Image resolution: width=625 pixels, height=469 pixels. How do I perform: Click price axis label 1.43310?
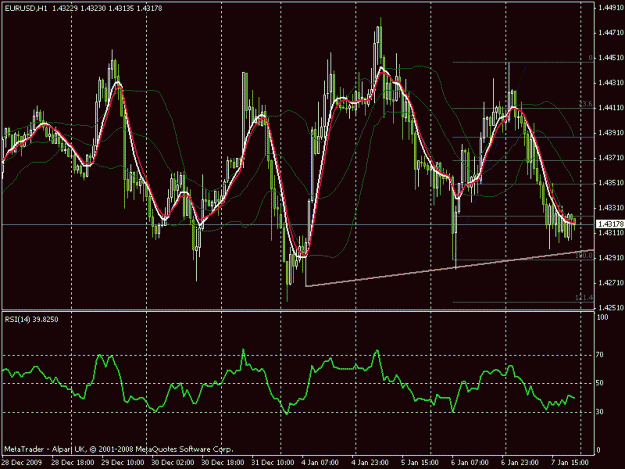coord(611,208)
